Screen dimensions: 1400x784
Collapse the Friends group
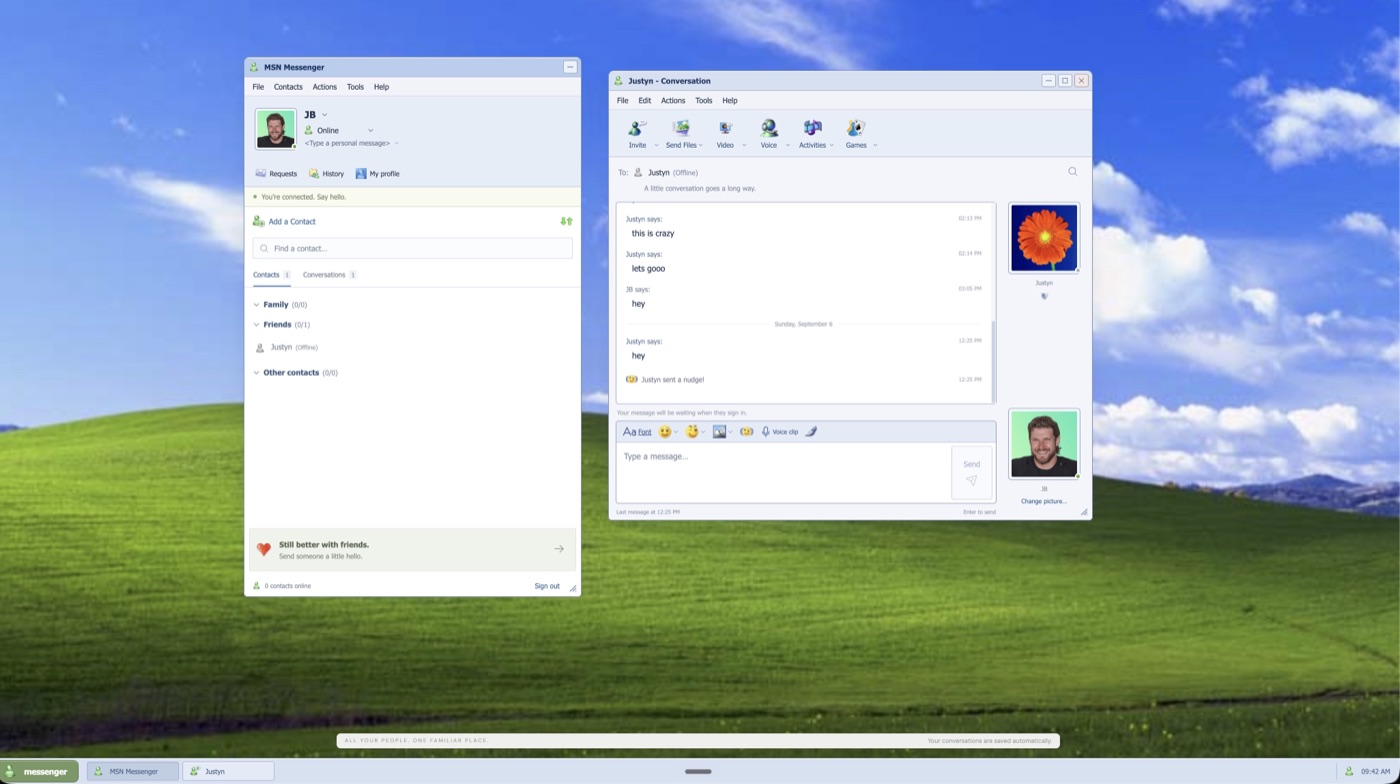256,325
